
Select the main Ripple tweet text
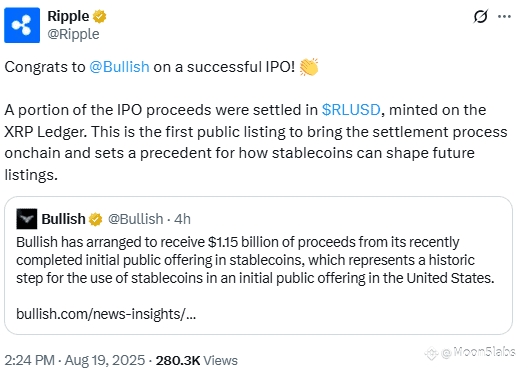[x=256, y=121]
